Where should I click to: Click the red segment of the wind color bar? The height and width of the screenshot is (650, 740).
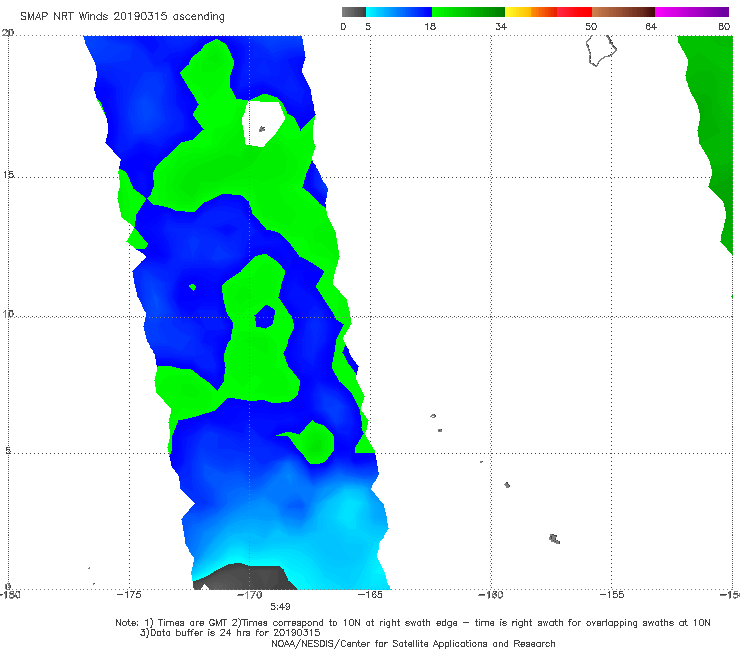pos(574,12)
